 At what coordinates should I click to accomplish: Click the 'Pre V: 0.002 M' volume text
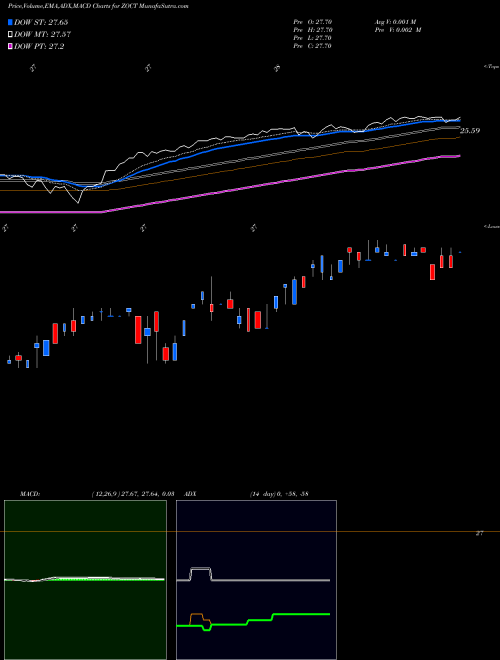[x=397, y=30]
